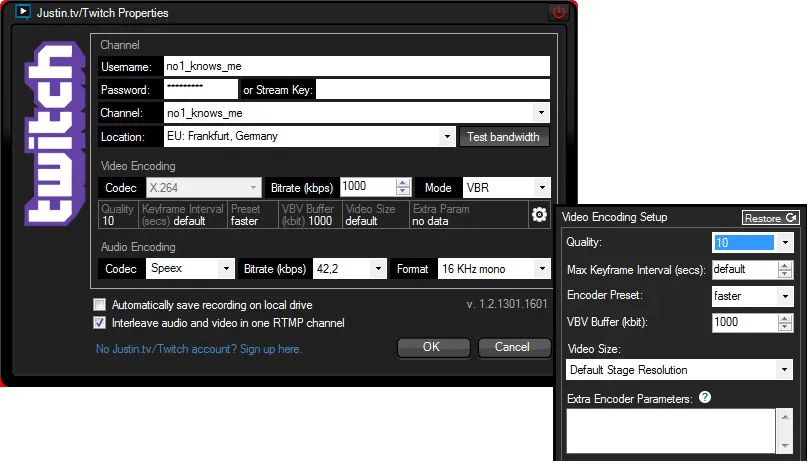Click the red power close icon
808x465 pixels.
[x=559, y=12]
